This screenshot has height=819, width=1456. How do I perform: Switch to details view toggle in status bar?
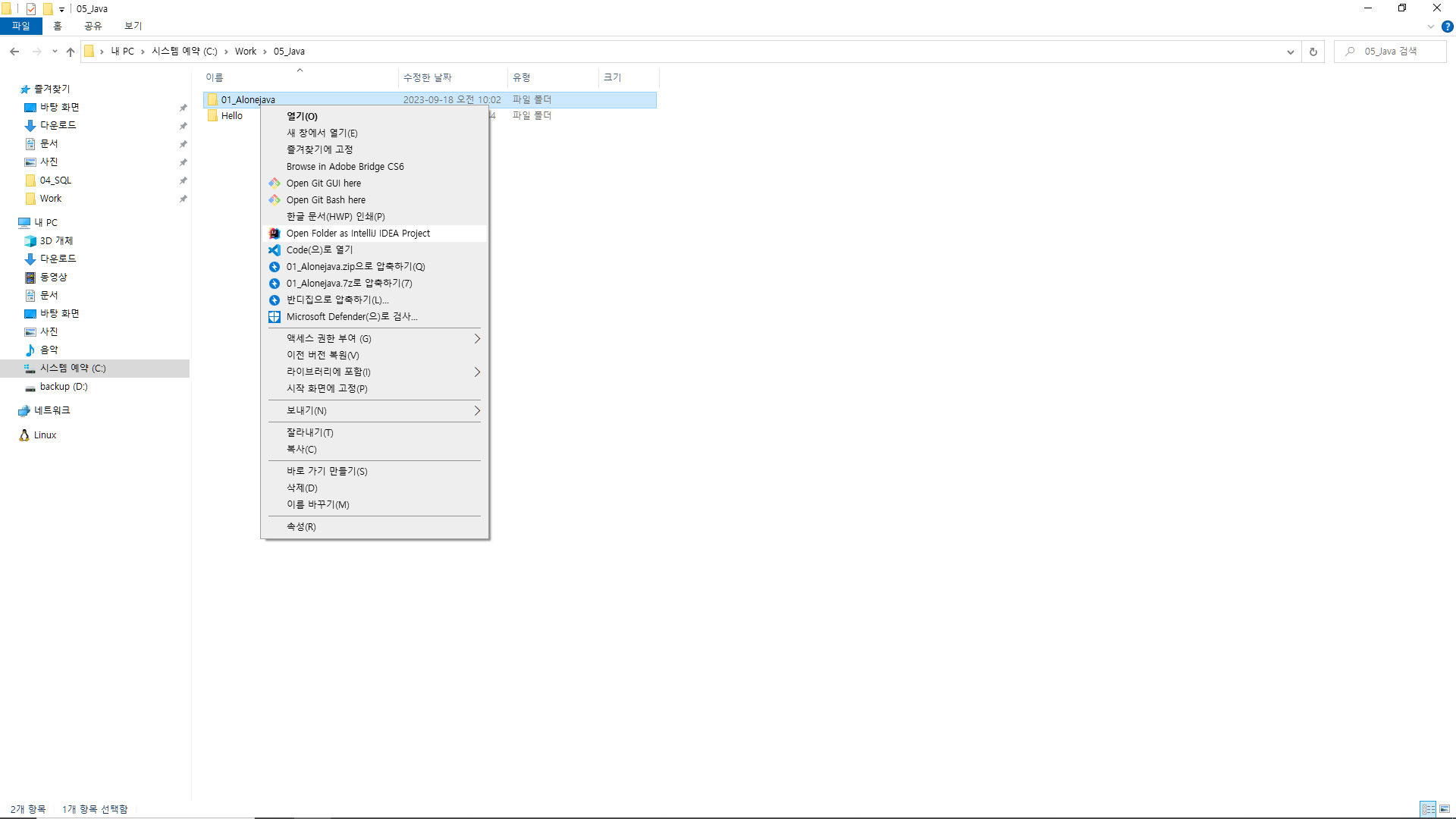click(1428, 809)
